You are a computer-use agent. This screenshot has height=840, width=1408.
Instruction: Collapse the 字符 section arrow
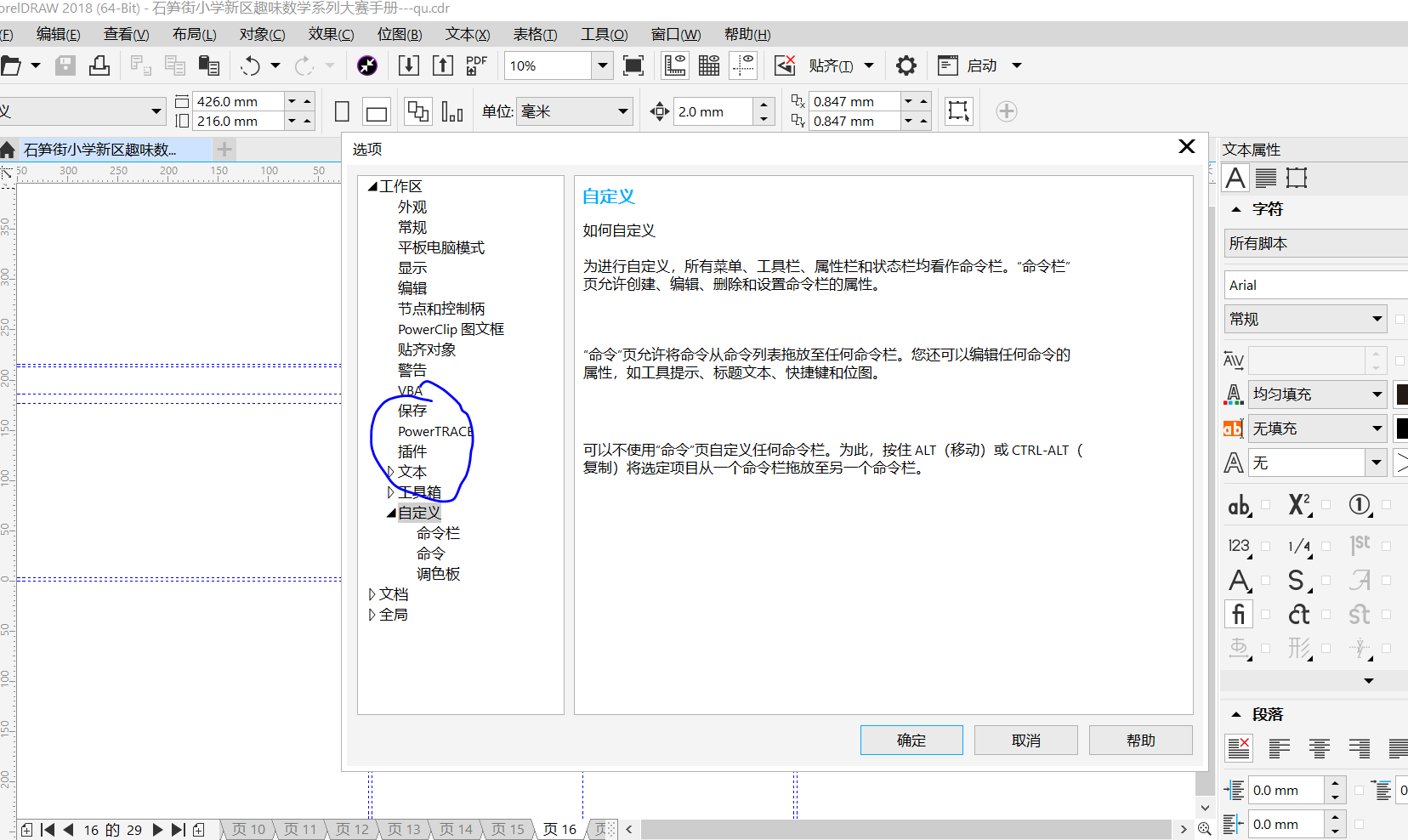point(1236,209)
